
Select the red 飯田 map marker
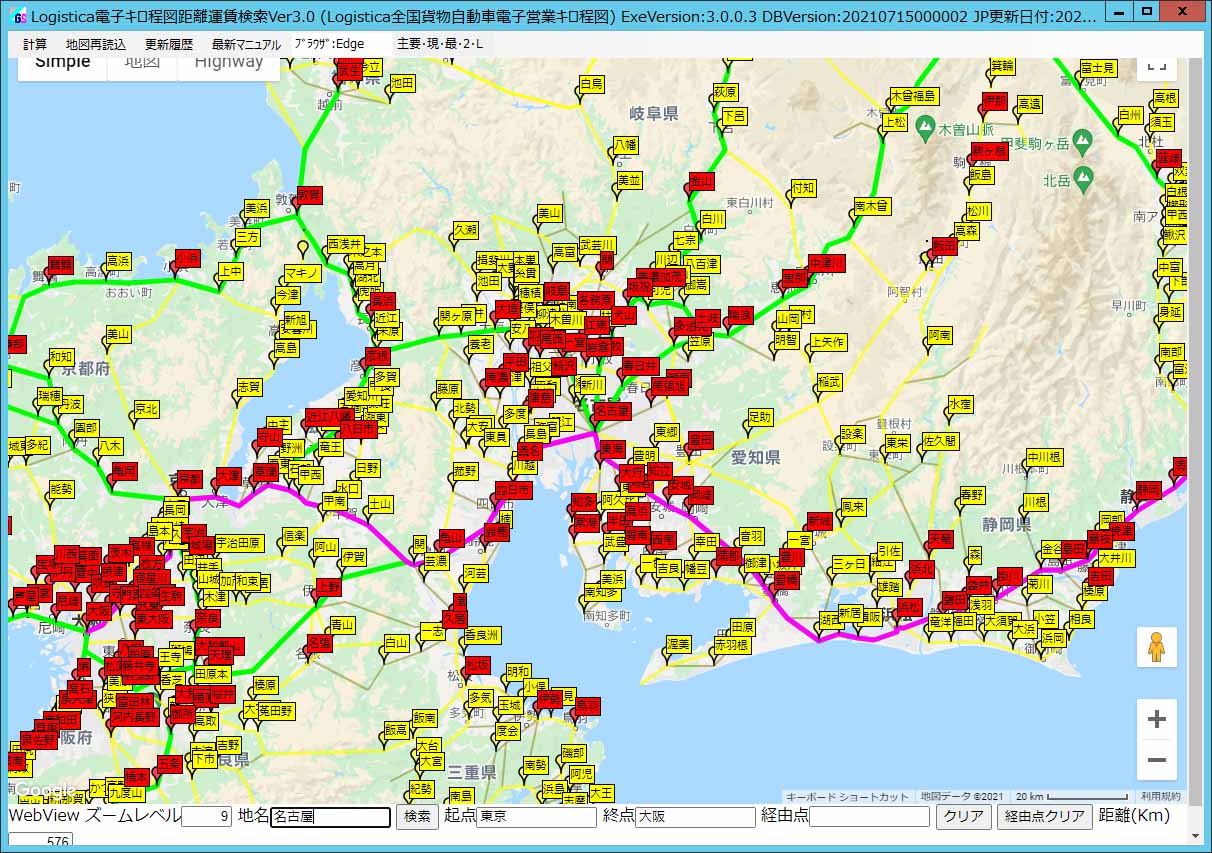[x=943, y=246]
